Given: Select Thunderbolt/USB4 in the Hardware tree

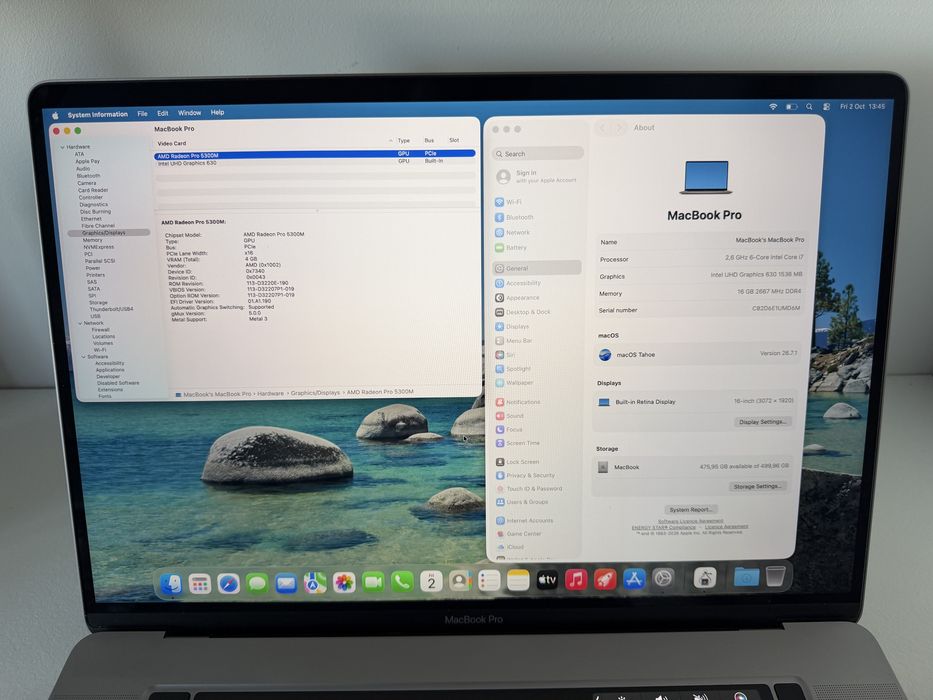Looking at the screenshot, I should (x=111, y=309).
